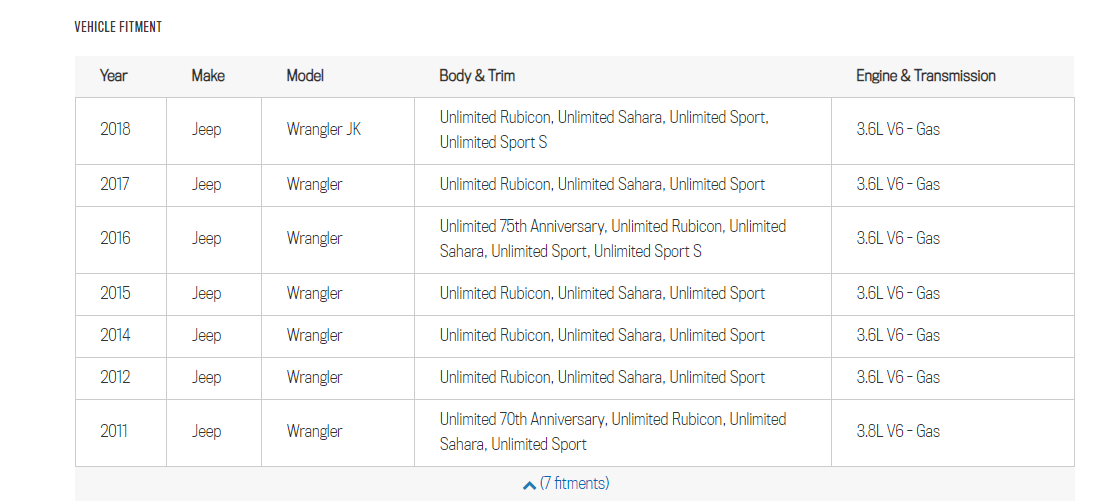
Task: Click the Unlimited 70th Anniversary trim text
Action: pos(521,420)
